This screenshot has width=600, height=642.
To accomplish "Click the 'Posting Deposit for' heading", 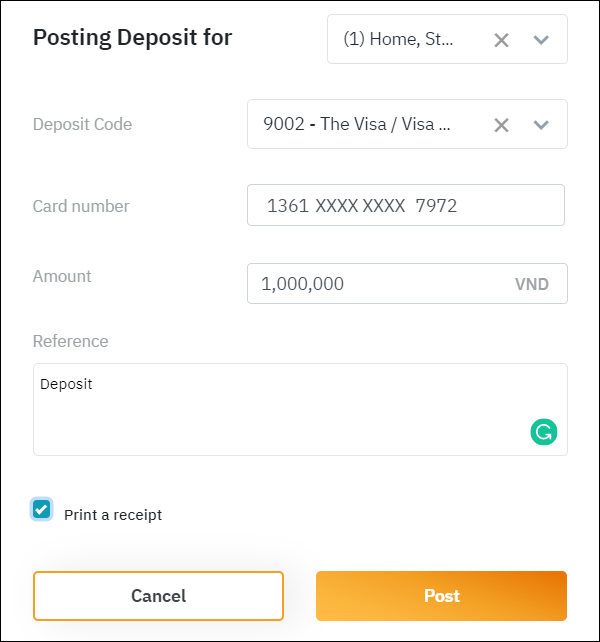I will 132,38.
